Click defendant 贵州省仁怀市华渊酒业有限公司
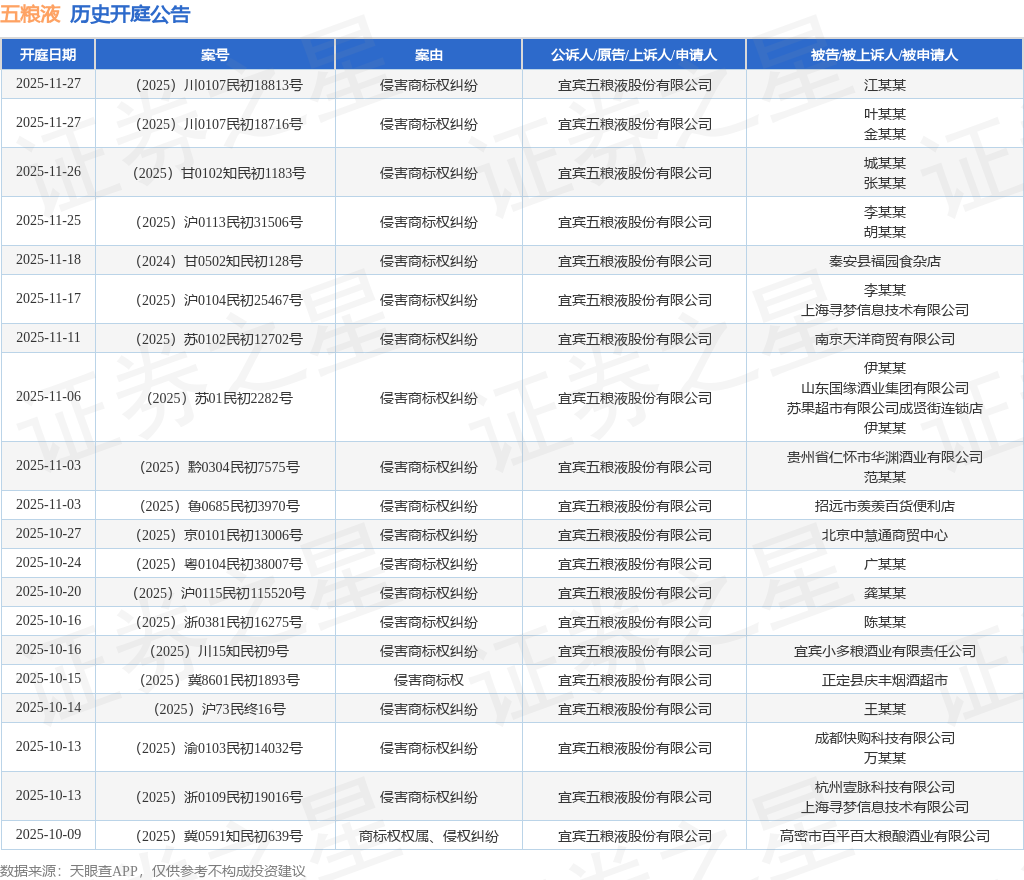1024x880 pixels. [x=884, y=457]
